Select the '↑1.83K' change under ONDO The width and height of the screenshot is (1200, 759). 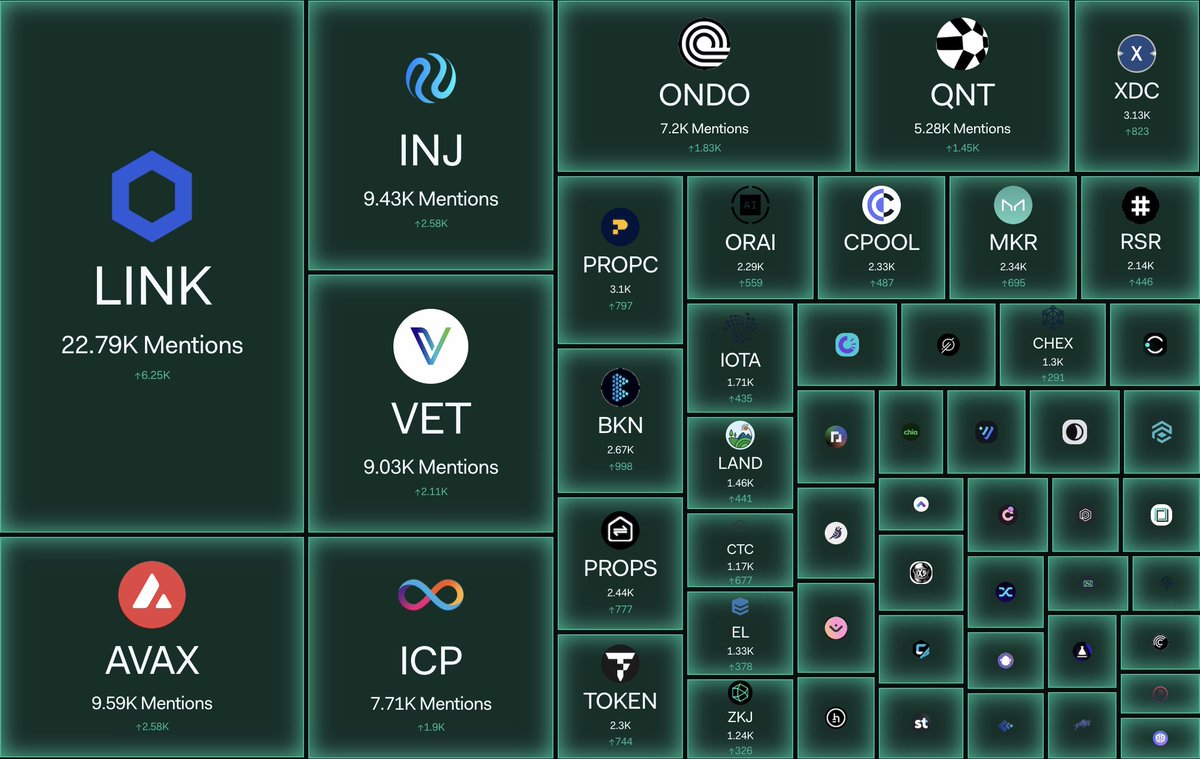pyautogui.click(x=704, y=148)
